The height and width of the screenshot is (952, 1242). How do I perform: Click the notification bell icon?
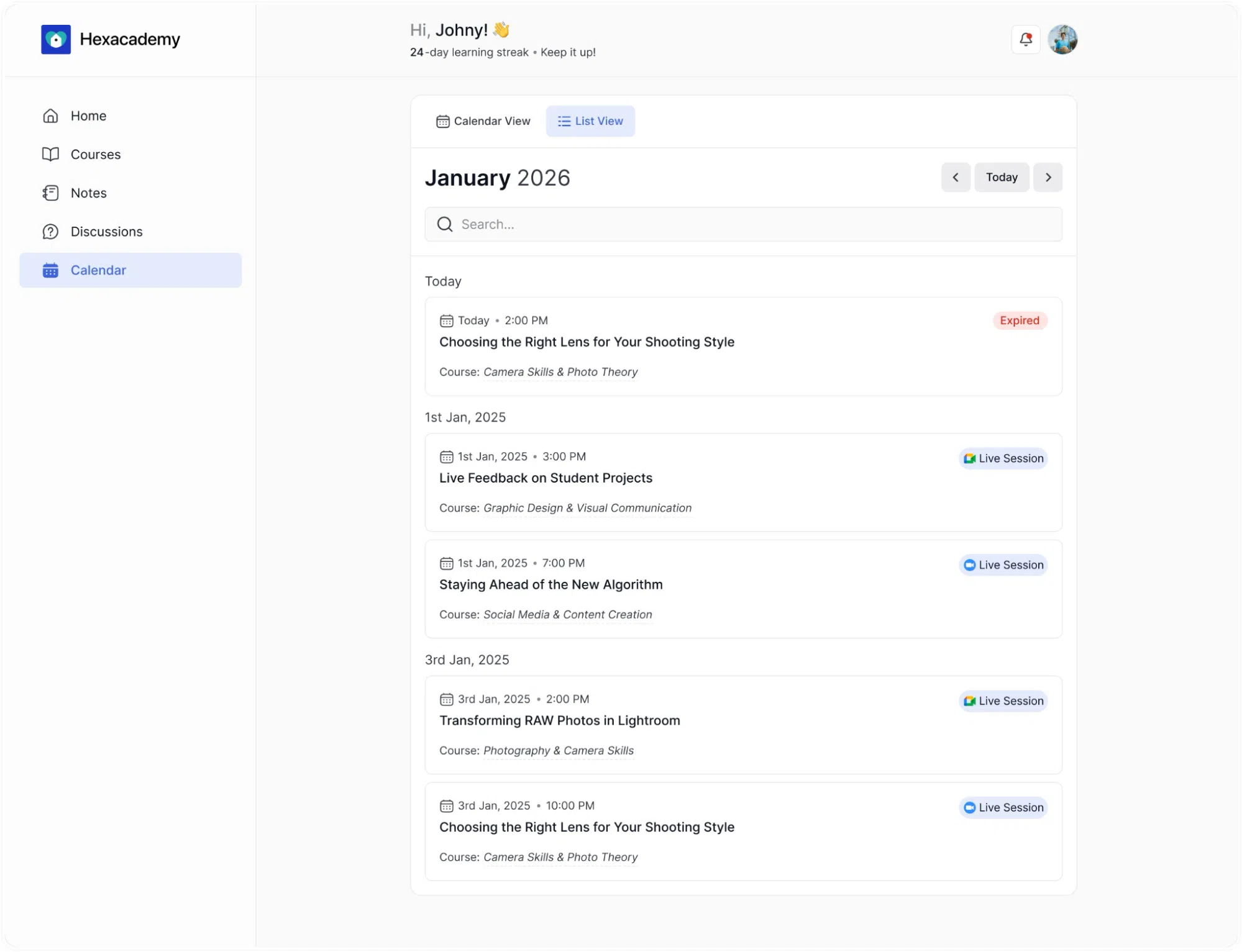(x=1026, y=40)
